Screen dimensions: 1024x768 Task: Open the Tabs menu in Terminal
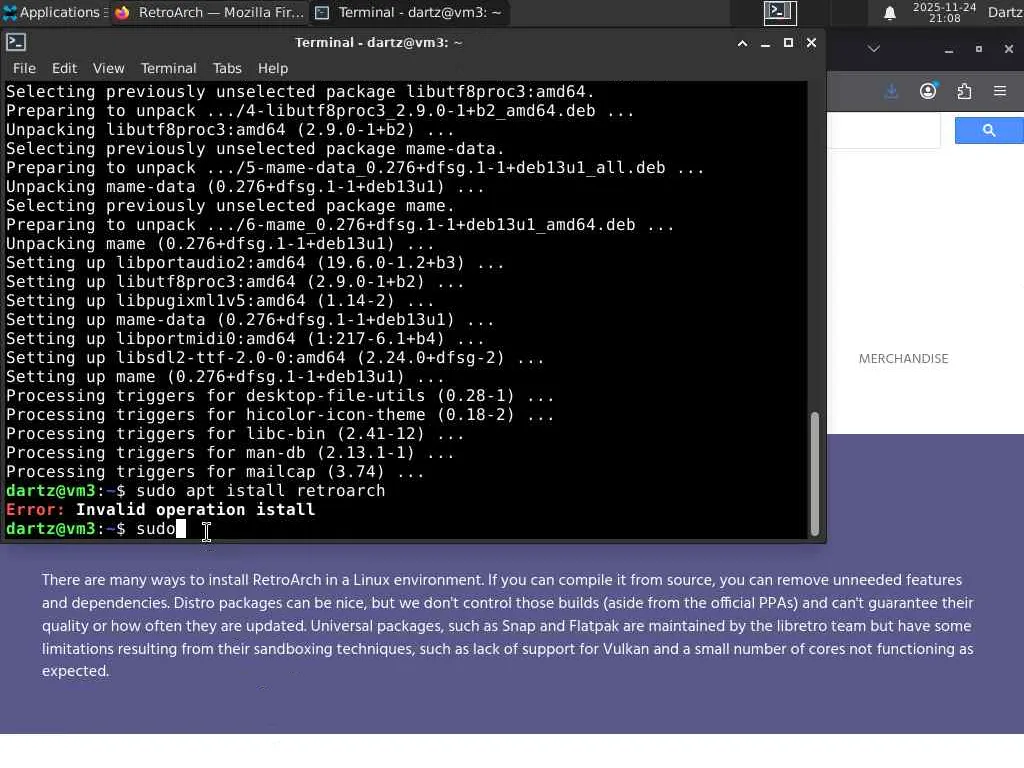(x=227, y=68)
